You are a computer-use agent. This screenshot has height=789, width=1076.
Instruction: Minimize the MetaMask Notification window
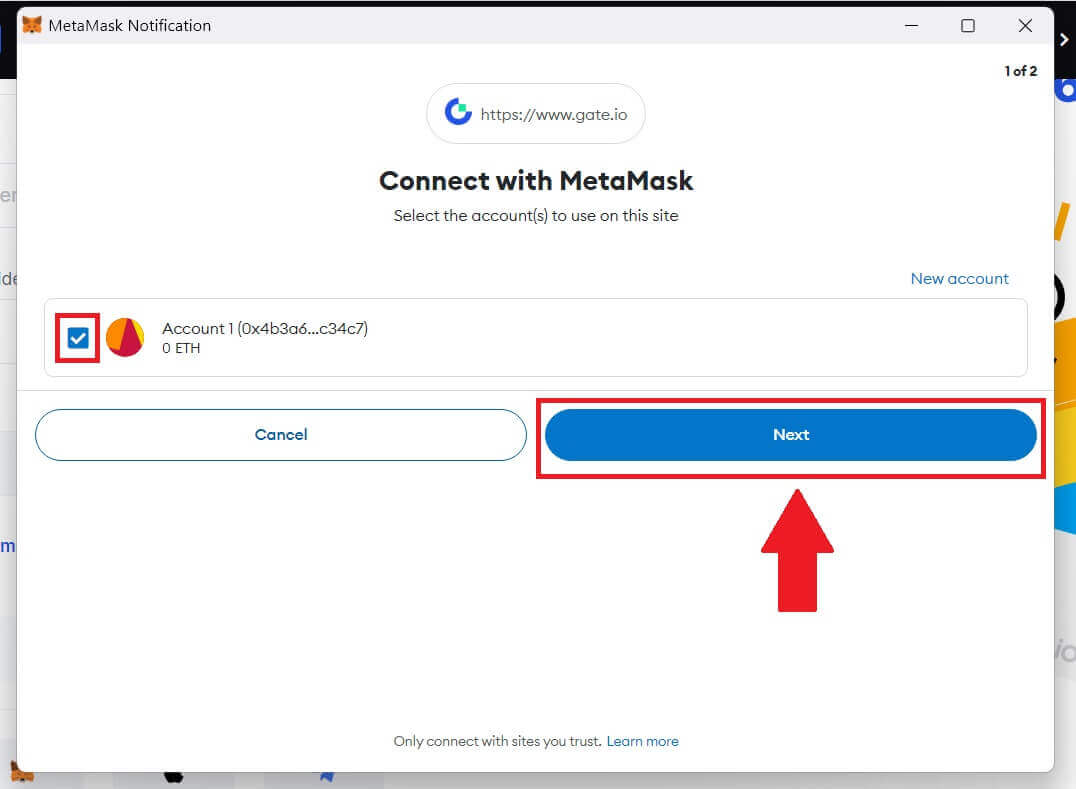pyautogui.click(x=911, y=25)
